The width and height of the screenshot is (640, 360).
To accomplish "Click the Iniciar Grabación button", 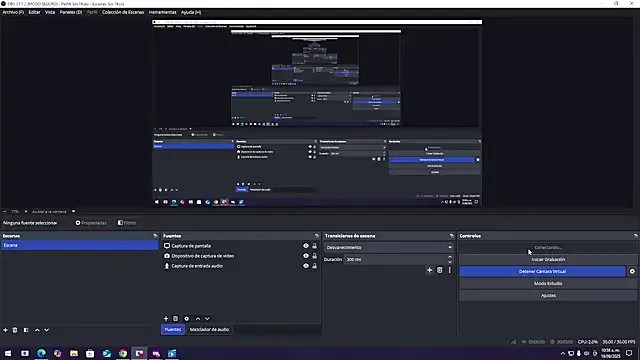I will pyautogui.click(x=548, y=259).
